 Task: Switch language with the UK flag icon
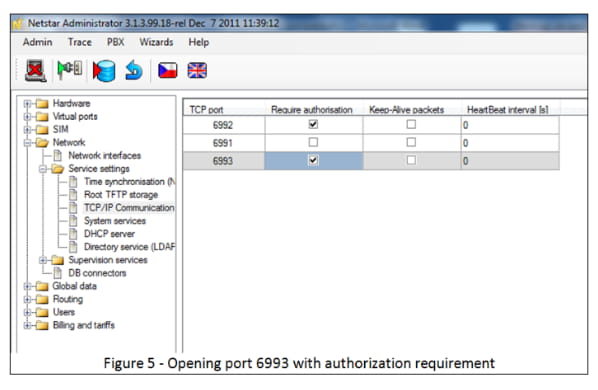coord(197,71)
